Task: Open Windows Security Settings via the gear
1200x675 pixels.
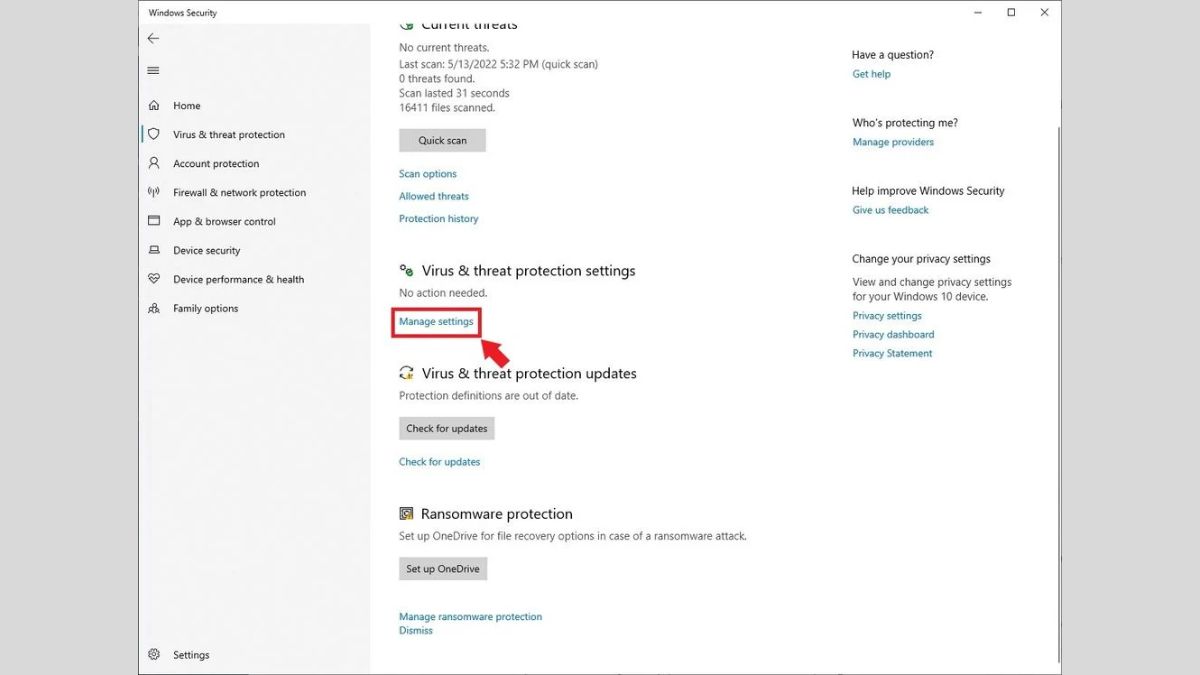Action: pos(153,654)
